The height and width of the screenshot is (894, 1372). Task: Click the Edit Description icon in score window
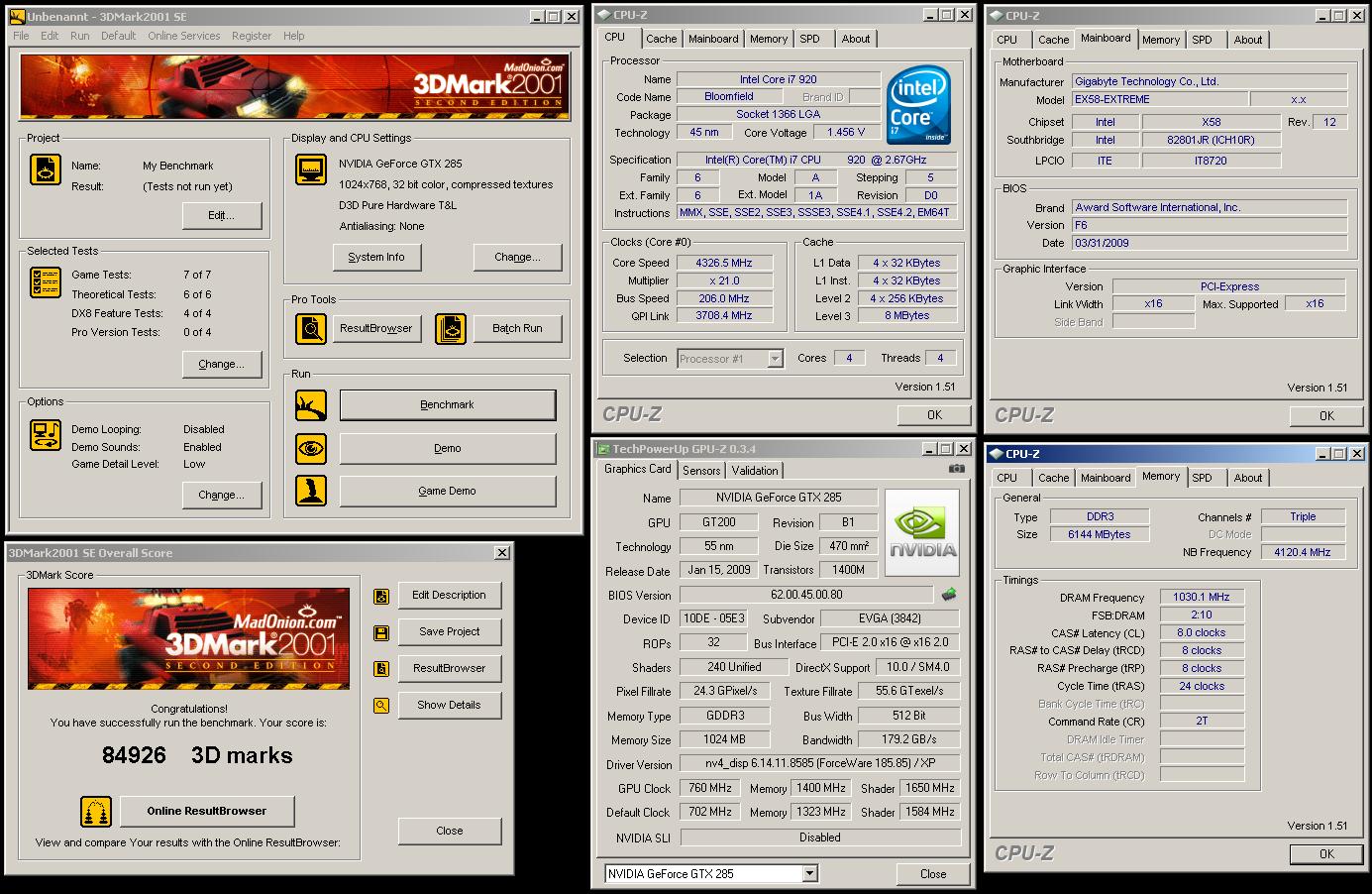click(381, 596)
